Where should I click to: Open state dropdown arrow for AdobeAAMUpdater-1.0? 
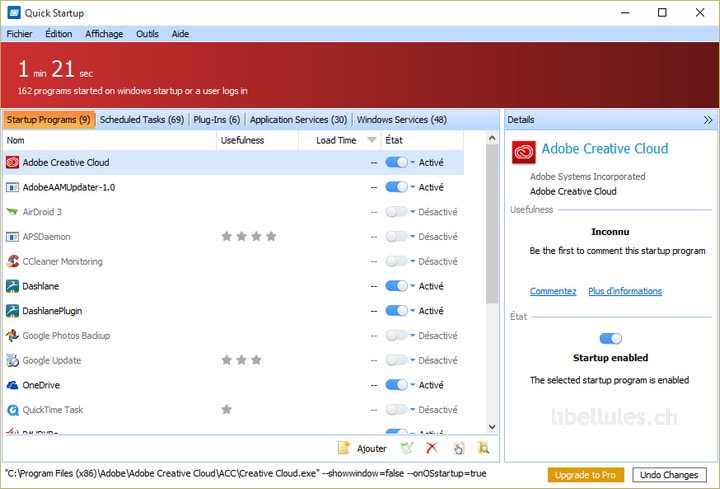click(412, 187)
